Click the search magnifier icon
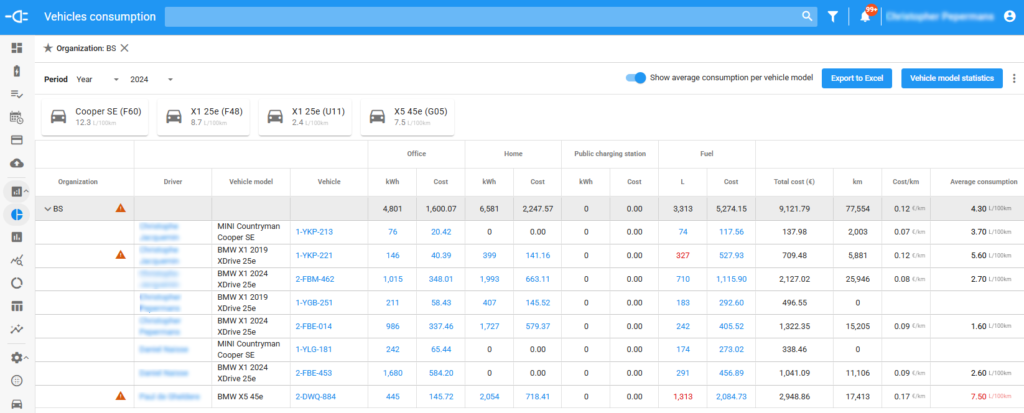Screen dimensions: 1024x413 807,17
